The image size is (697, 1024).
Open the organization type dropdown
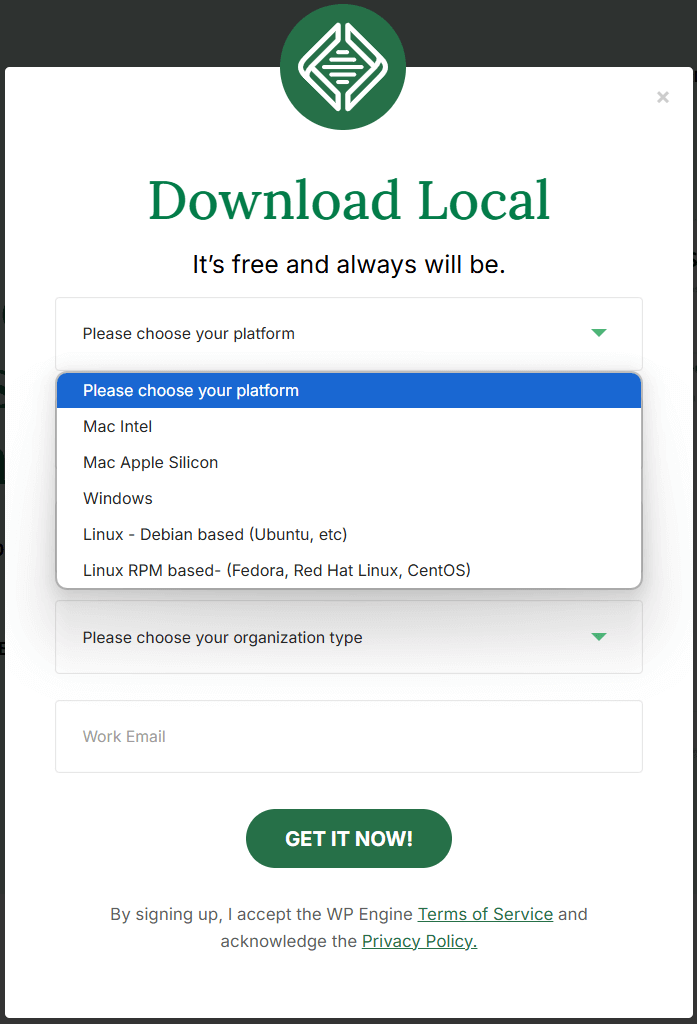349,637
